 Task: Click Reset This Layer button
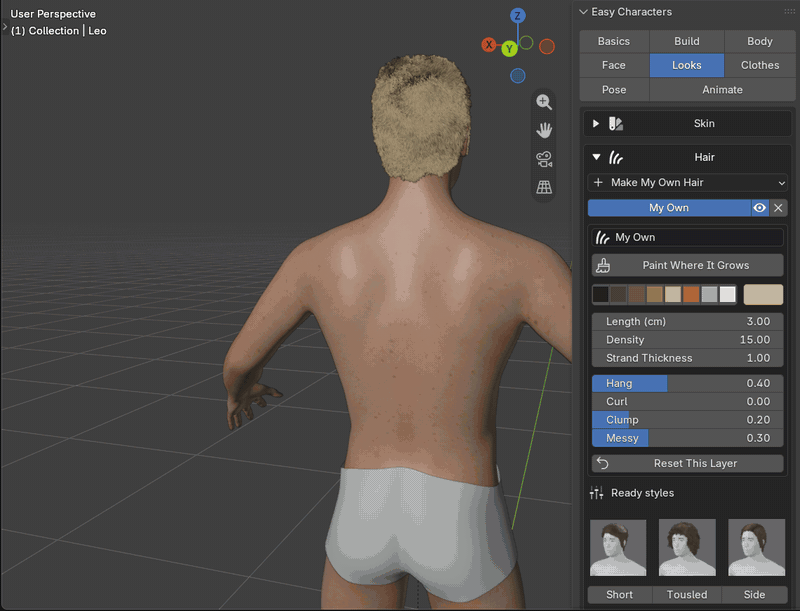[687, 463]
